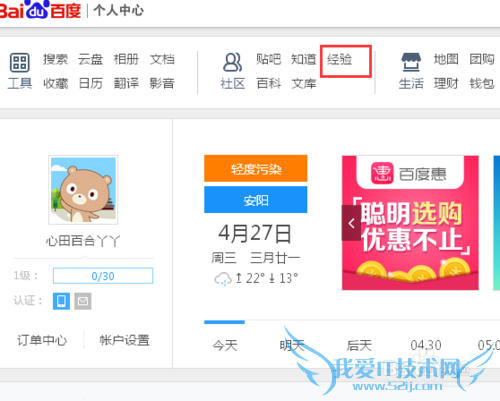
Task: Click the email verification icon
Action: [83, 301]
